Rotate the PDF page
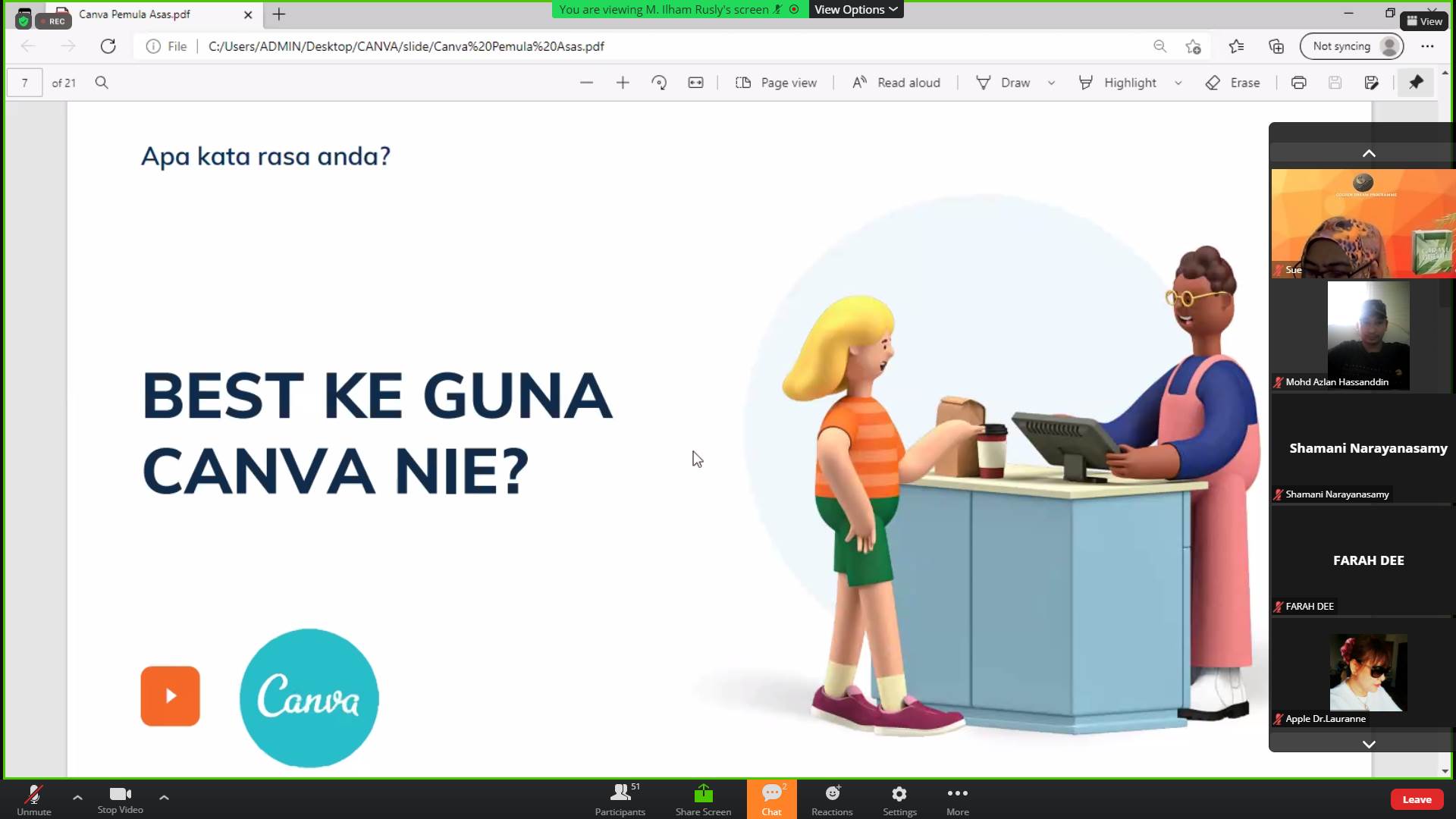This screenshot has width=1456, height=819. click(x=659, y=83)
